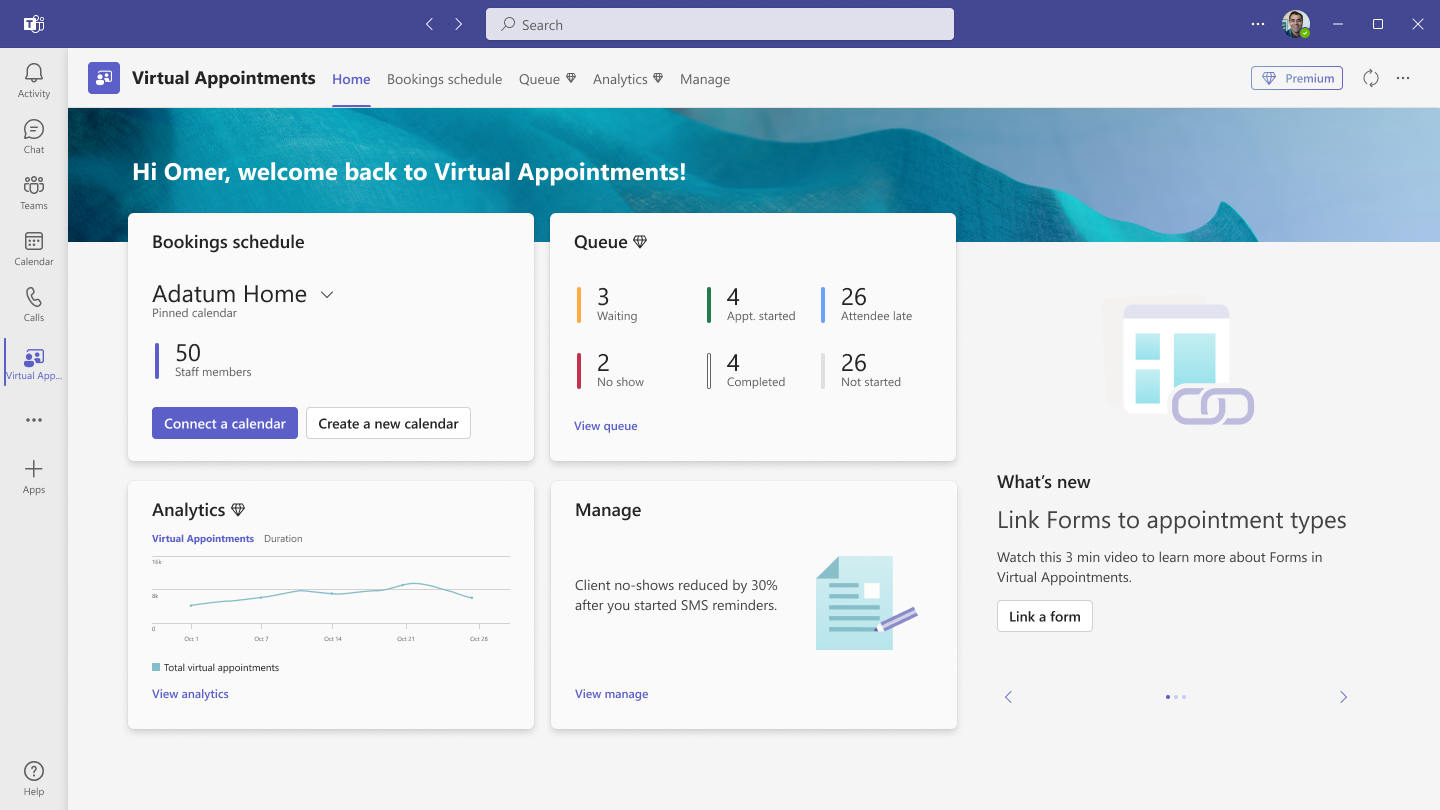The height and width of the screenshot is (810, 1440).
Task: Click the Teams logo in the title bar
Action: (33, 23)
